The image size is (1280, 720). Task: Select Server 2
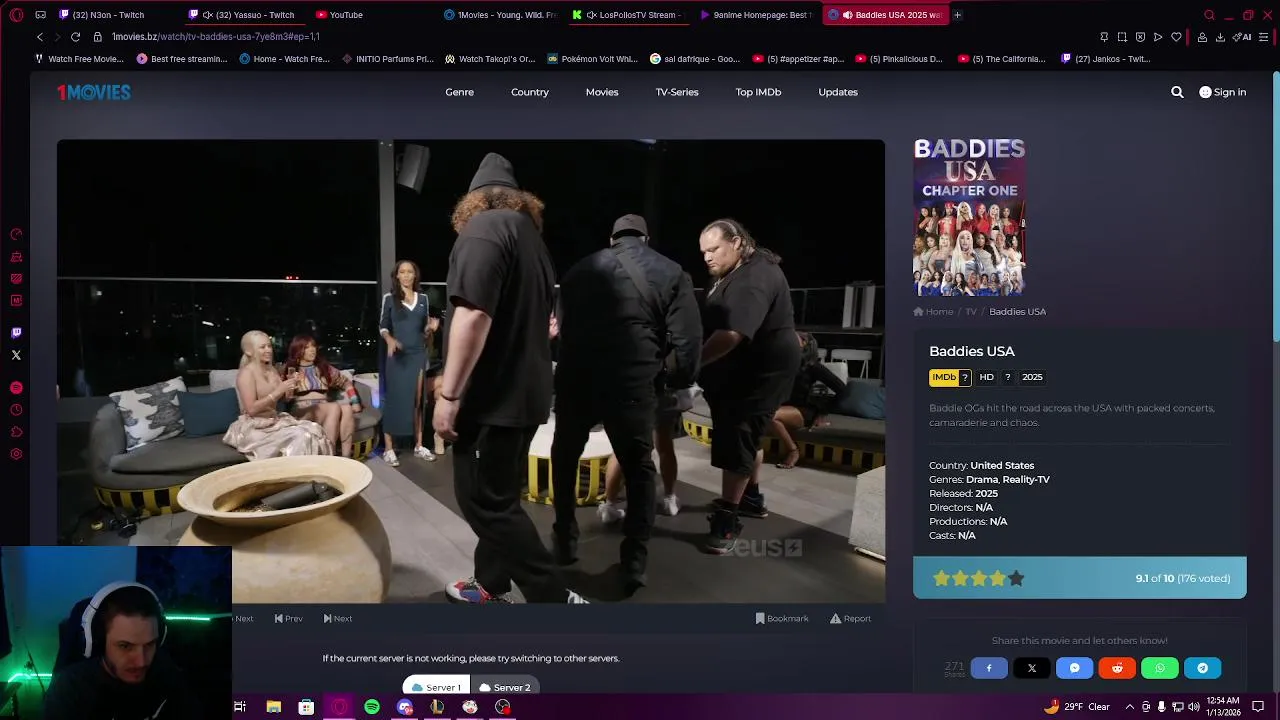[505, 687]
